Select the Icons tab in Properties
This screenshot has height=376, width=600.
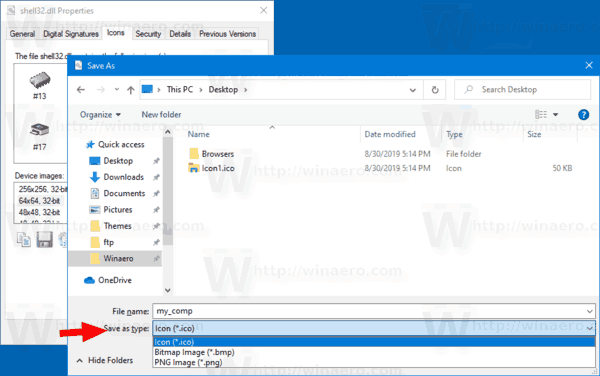116,33
